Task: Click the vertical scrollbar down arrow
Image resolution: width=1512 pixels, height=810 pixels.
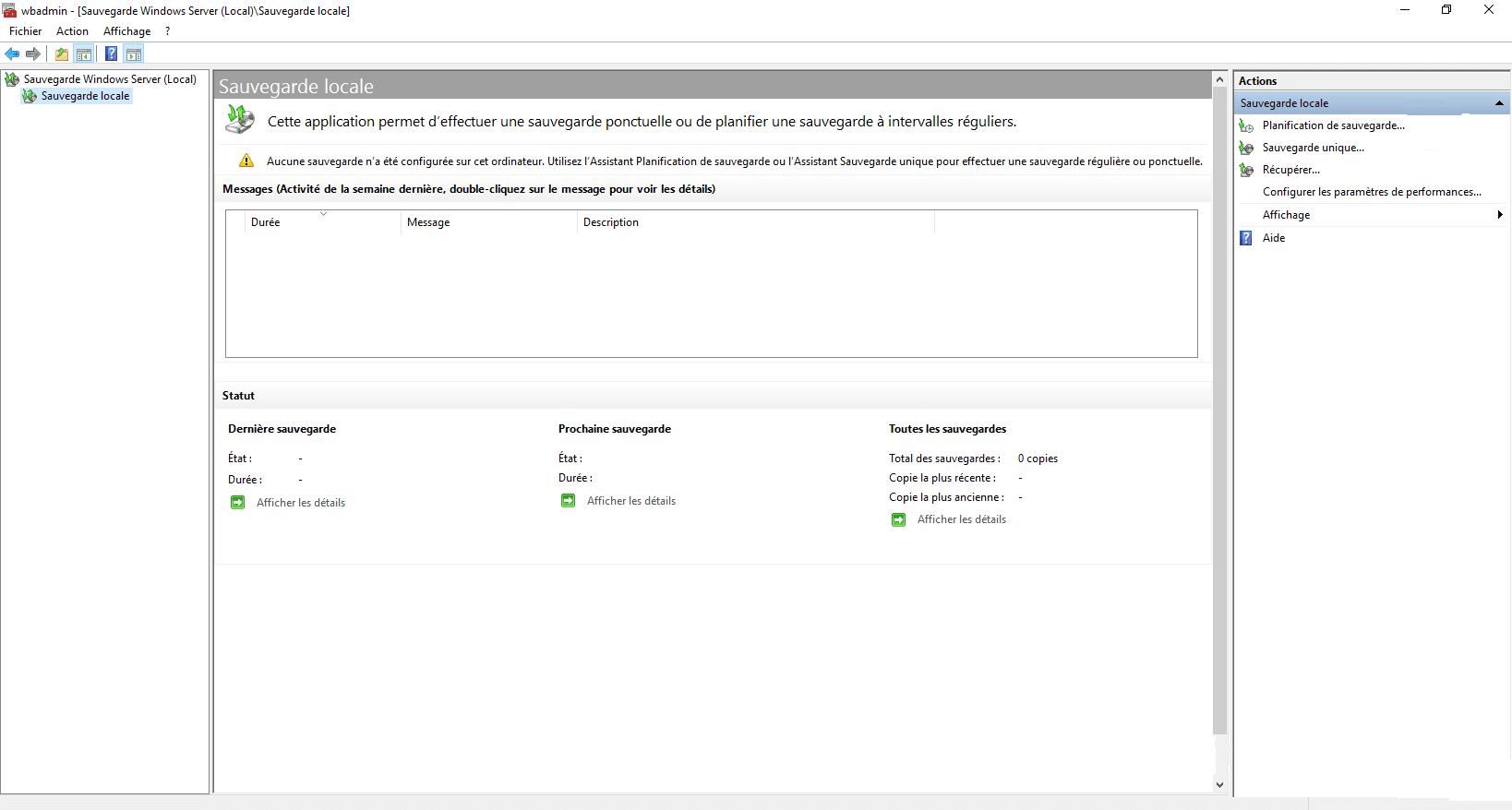Action: click(1219, 785)
